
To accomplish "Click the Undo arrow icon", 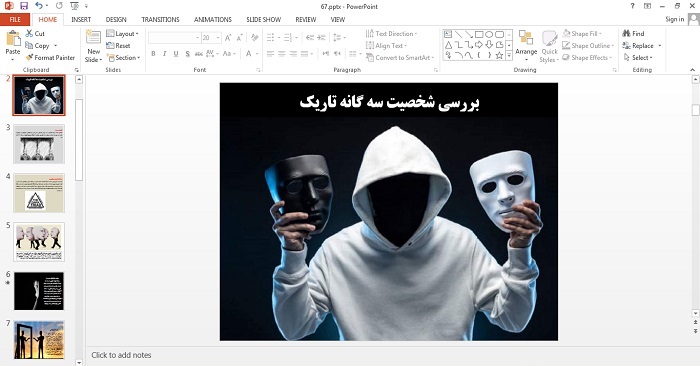I will pos(39,6).
